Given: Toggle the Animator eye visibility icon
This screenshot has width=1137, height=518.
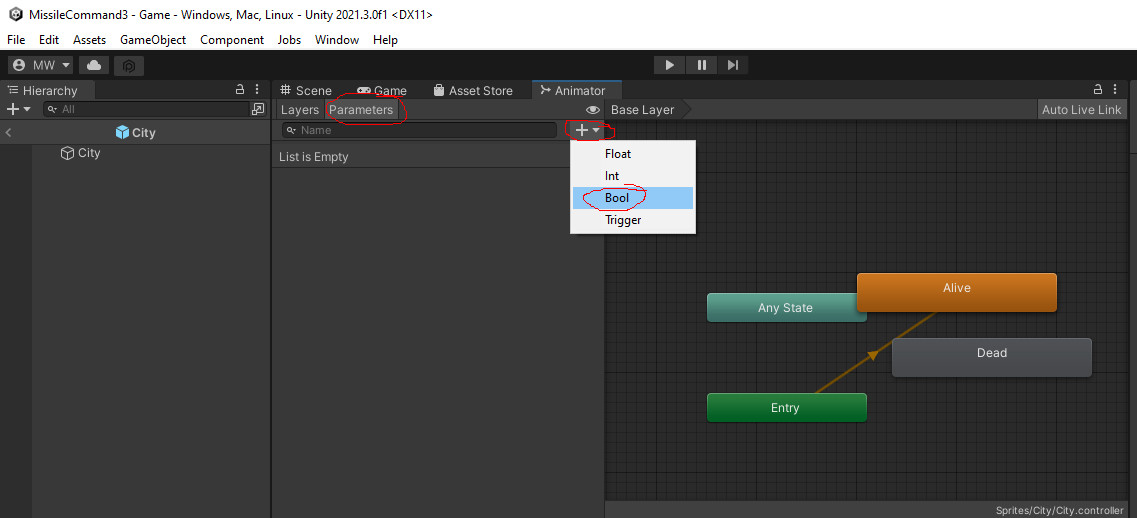Looking at the screenshot, I should point(593,110).
